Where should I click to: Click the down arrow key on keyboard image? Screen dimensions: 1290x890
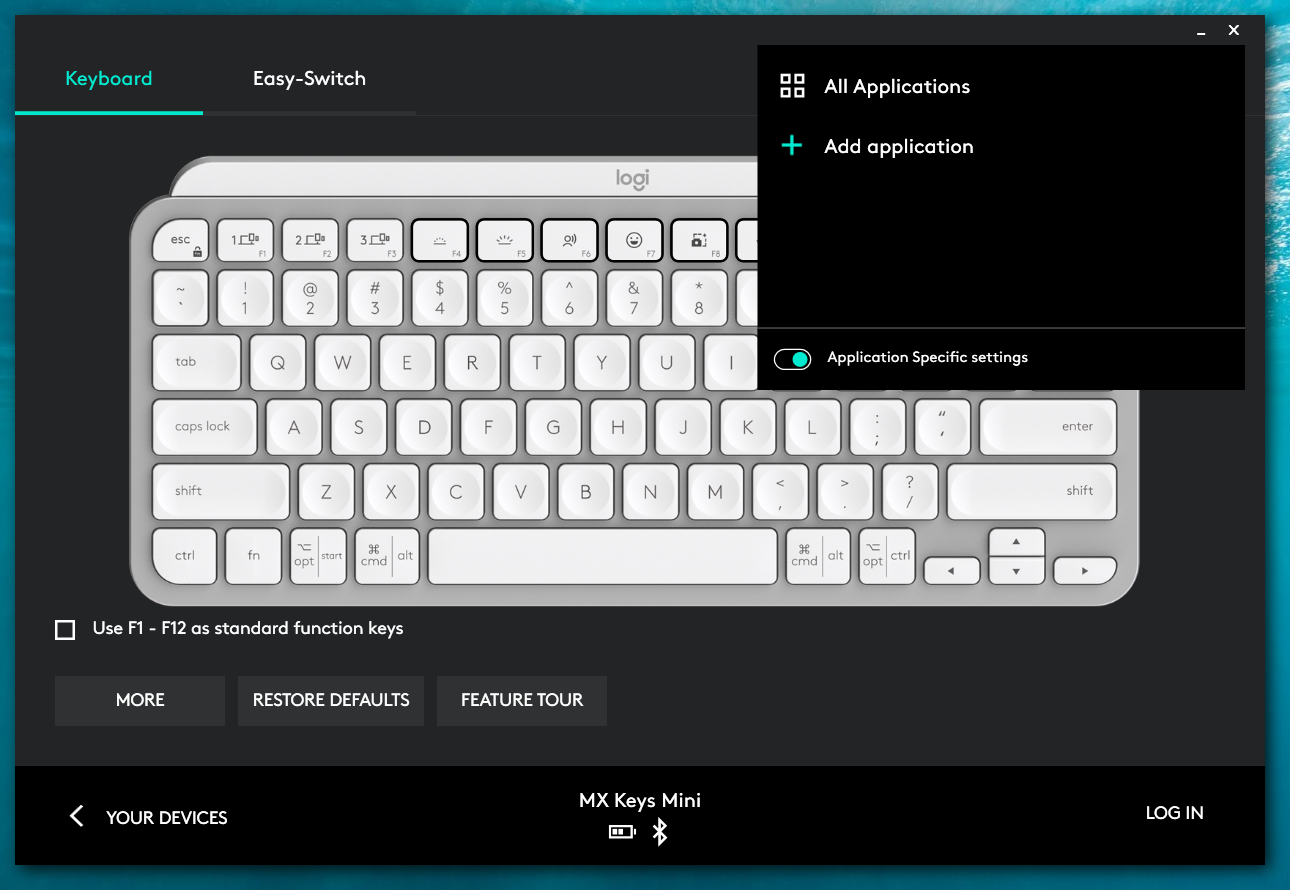(1016, 571)
